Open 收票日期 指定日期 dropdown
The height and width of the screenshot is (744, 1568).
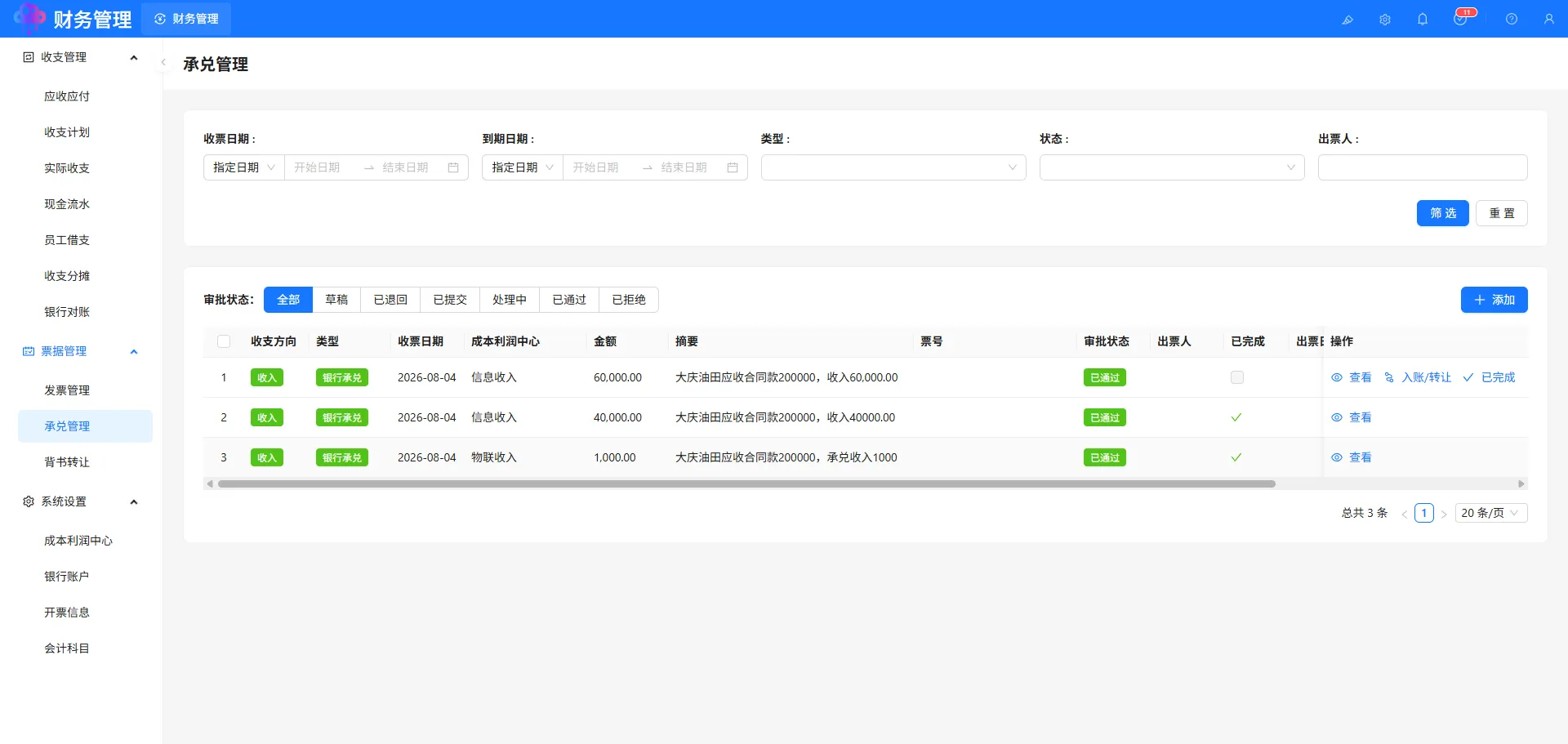click(x=243, y=167)
